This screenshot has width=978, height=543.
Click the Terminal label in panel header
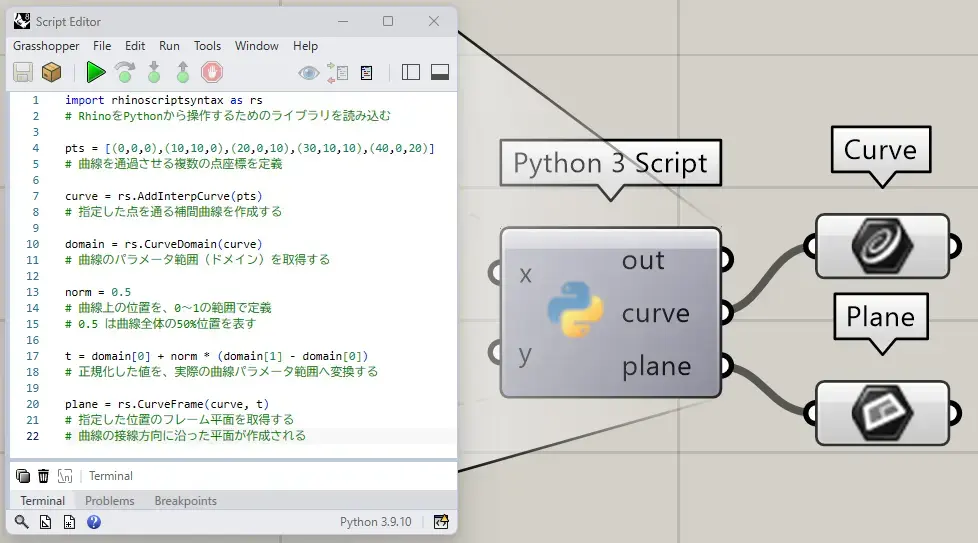111,476
